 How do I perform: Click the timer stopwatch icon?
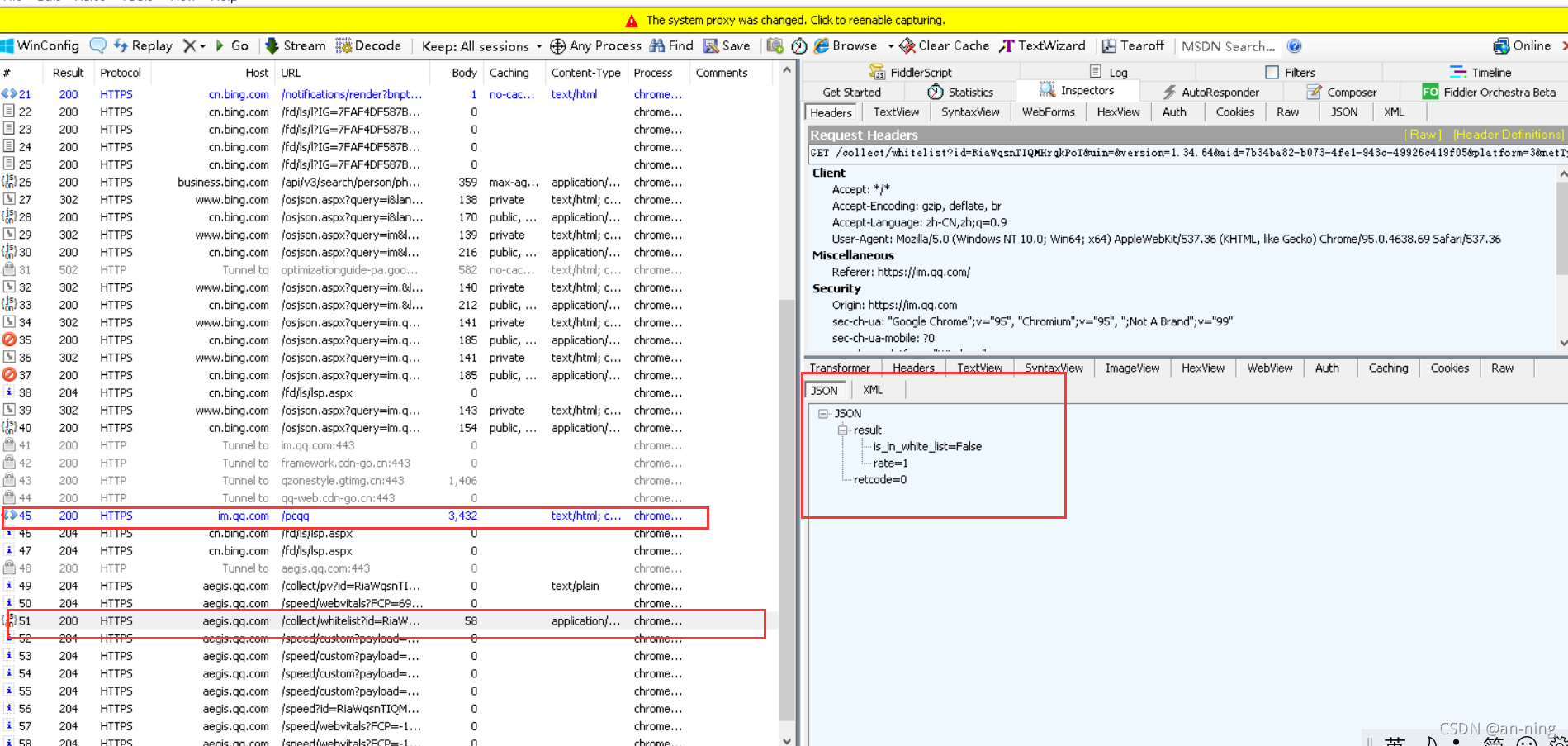click(798, 46)
